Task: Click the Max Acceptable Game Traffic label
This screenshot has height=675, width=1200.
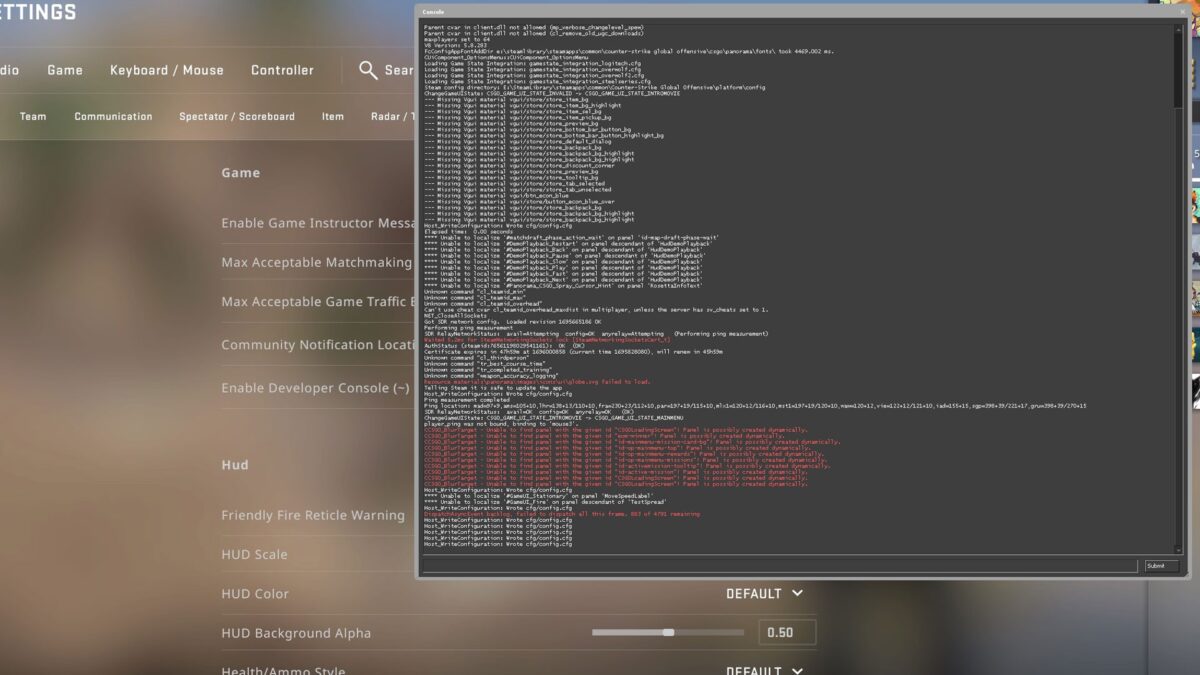Action: (x=318, y=301)
